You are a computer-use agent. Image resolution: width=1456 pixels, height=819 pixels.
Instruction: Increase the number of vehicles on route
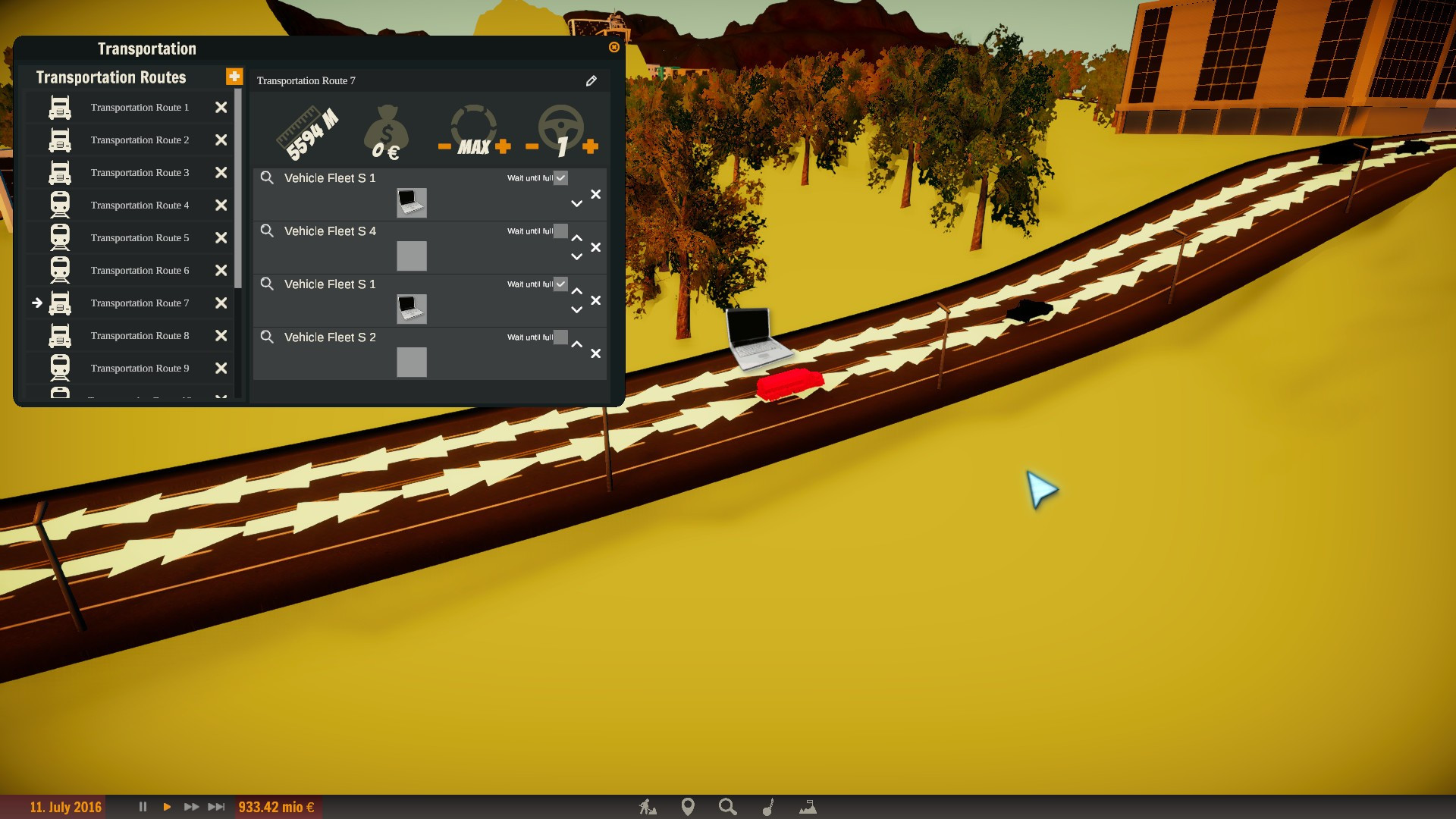point(591,146)
